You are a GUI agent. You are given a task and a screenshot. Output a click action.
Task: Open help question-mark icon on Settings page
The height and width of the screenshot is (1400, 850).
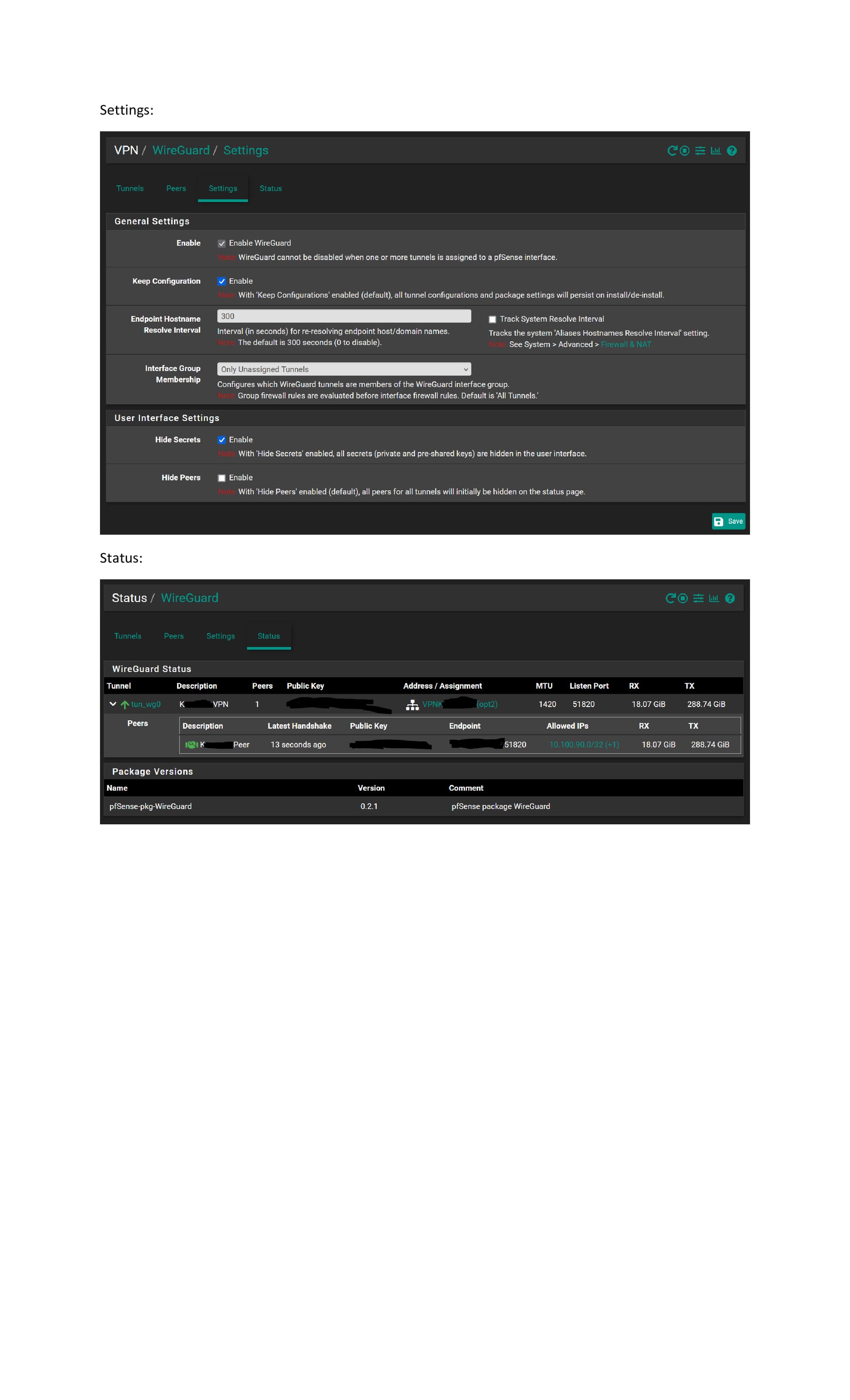tap(732, 151)
